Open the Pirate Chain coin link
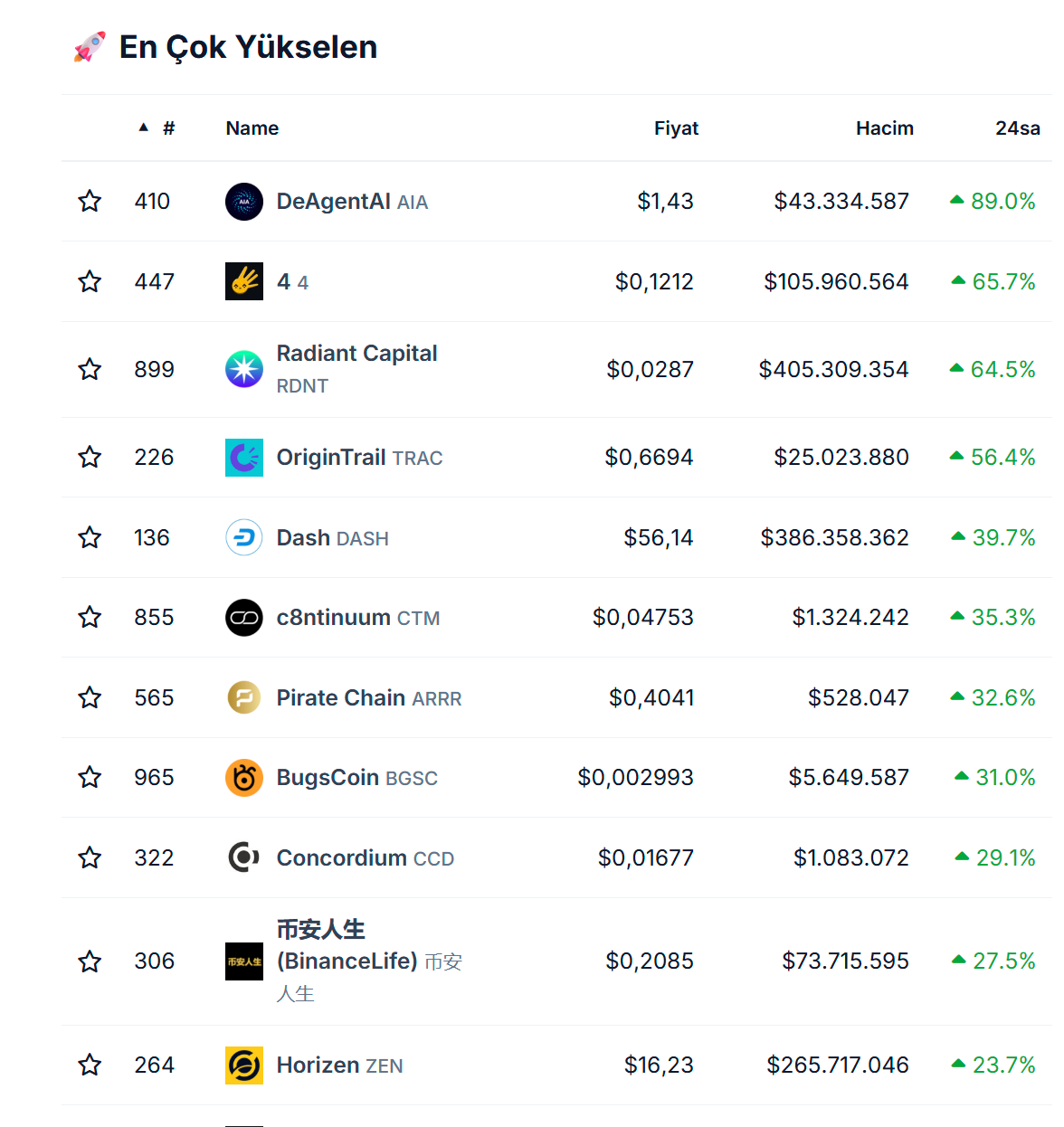 [x=341, y=698]
